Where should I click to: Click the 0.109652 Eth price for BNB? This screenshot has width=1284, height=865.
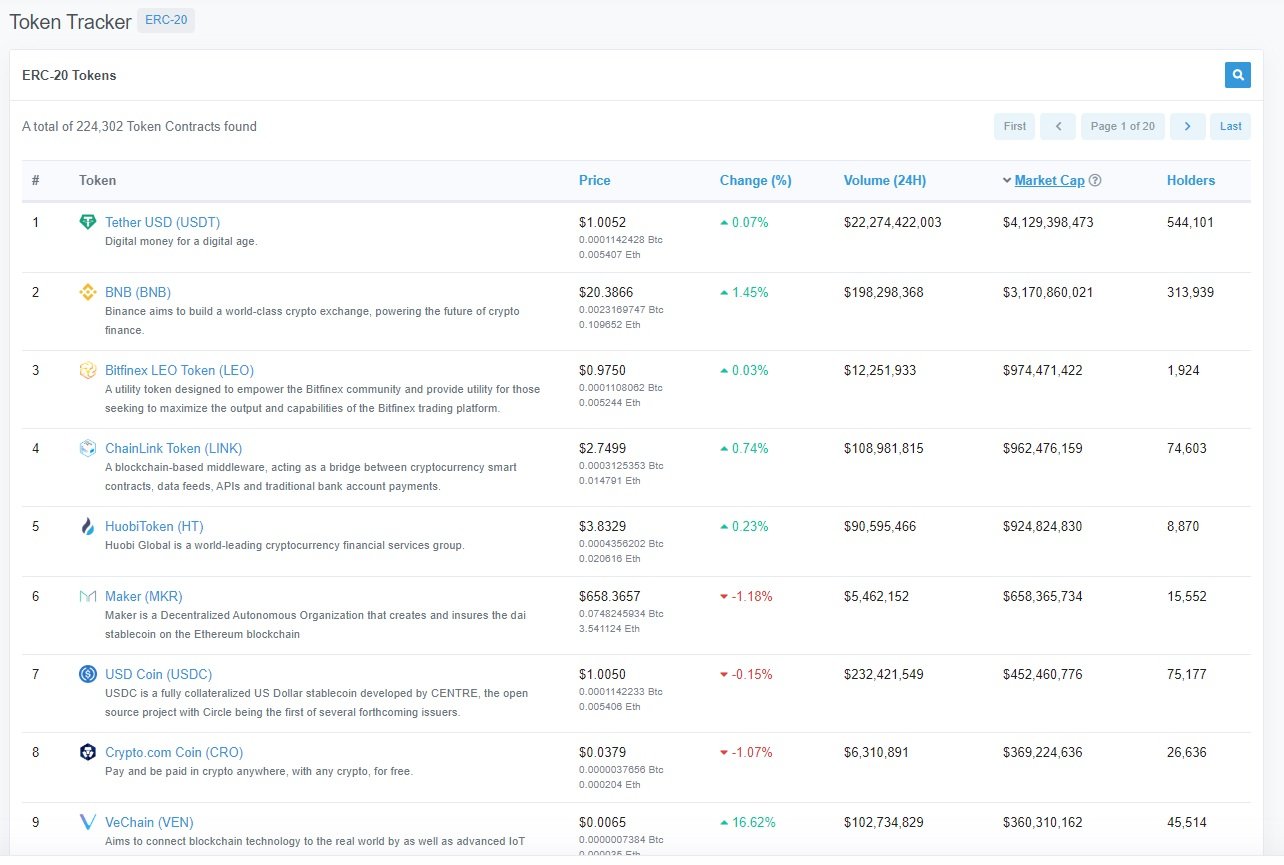(609, 324)
